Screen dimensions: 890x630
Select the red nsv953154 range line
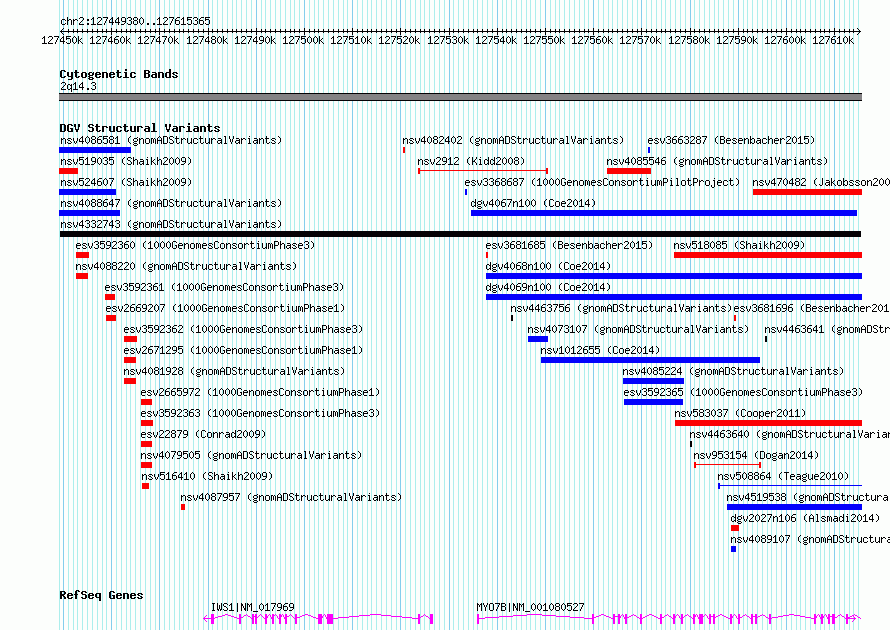click(x=727, y=465)
